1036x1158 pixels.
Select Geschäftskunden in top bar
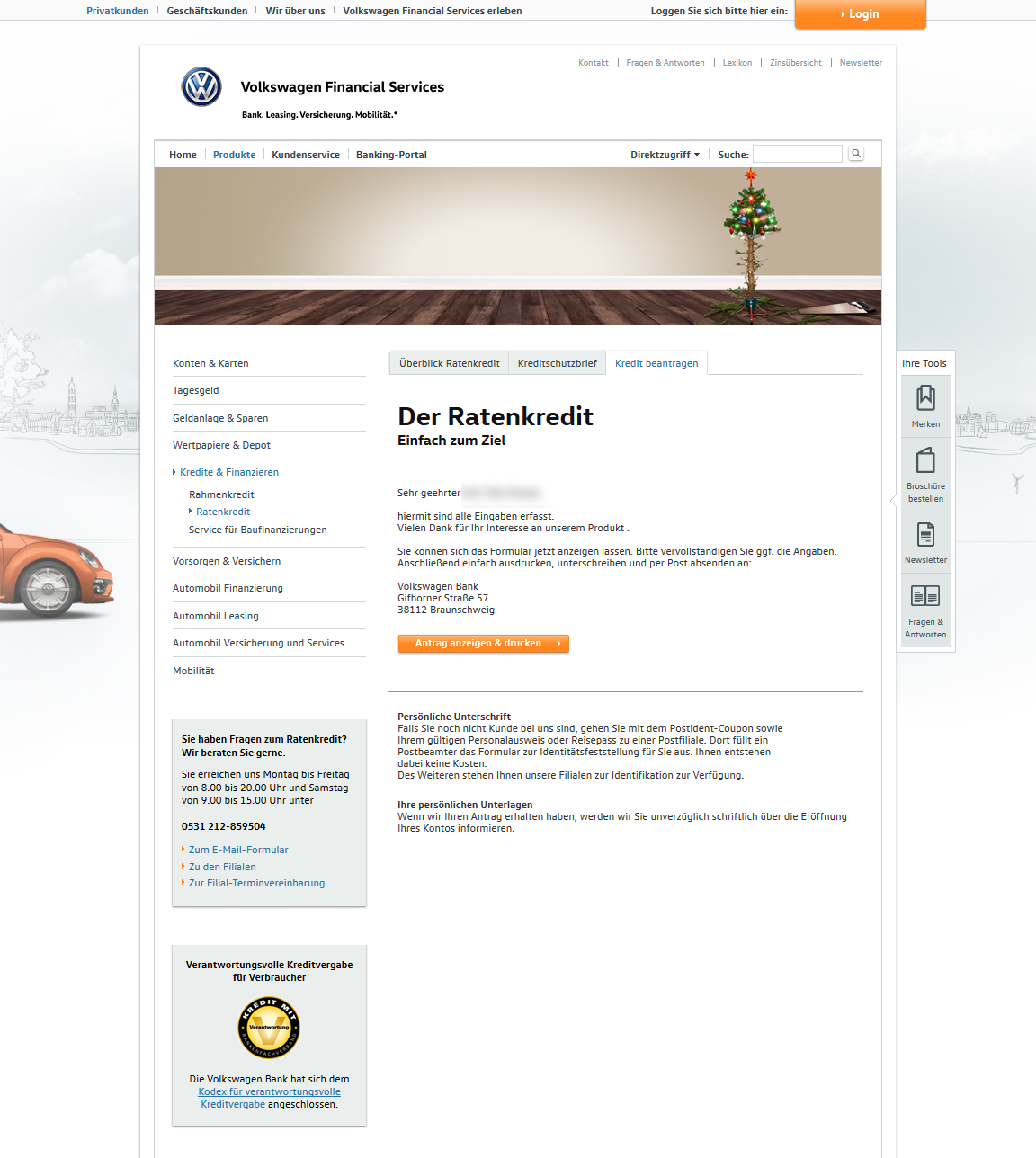tap(207, 11)
